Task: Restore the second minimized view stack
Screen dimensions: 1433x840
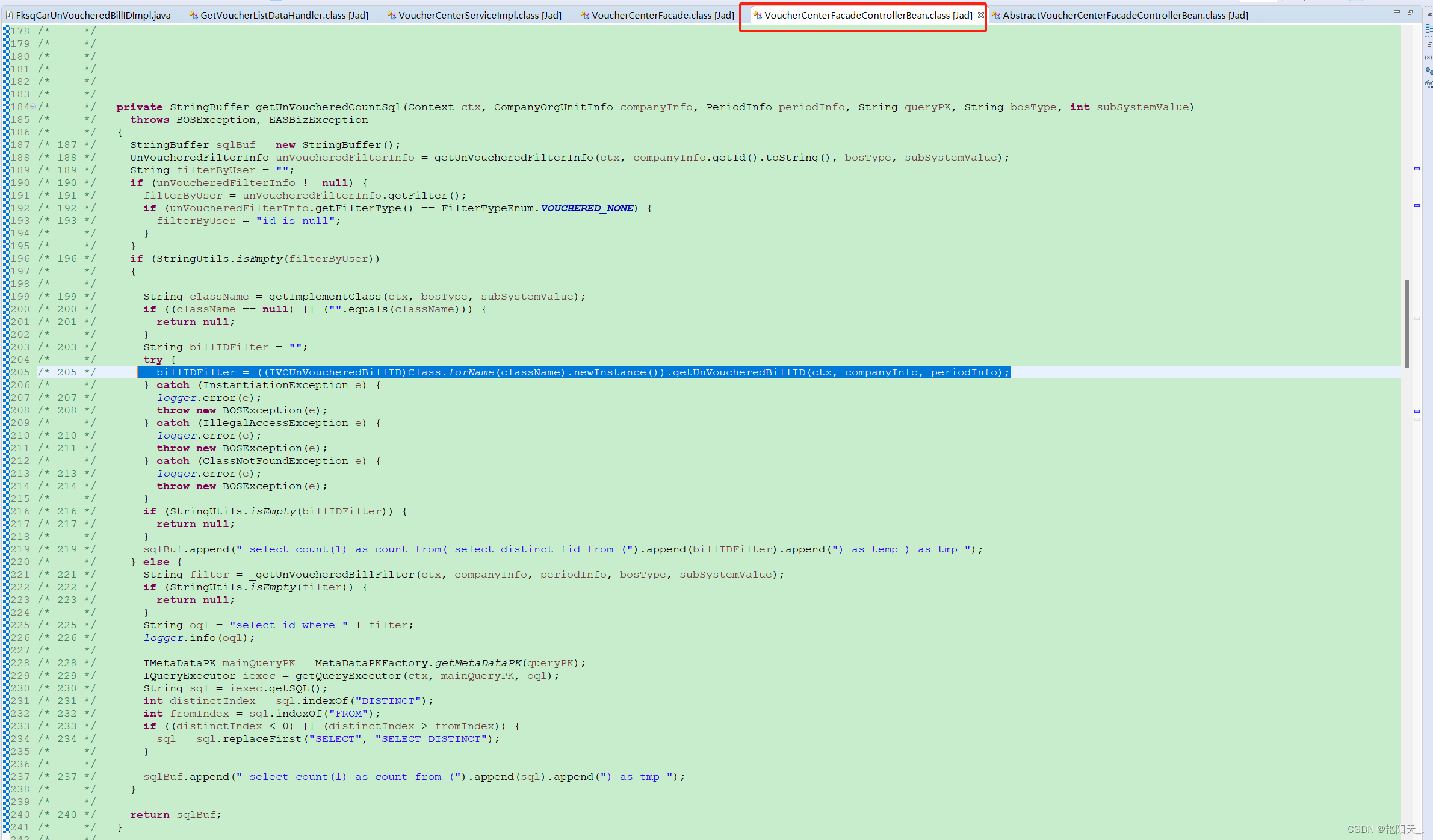Action: click(x=1429, y=44)
